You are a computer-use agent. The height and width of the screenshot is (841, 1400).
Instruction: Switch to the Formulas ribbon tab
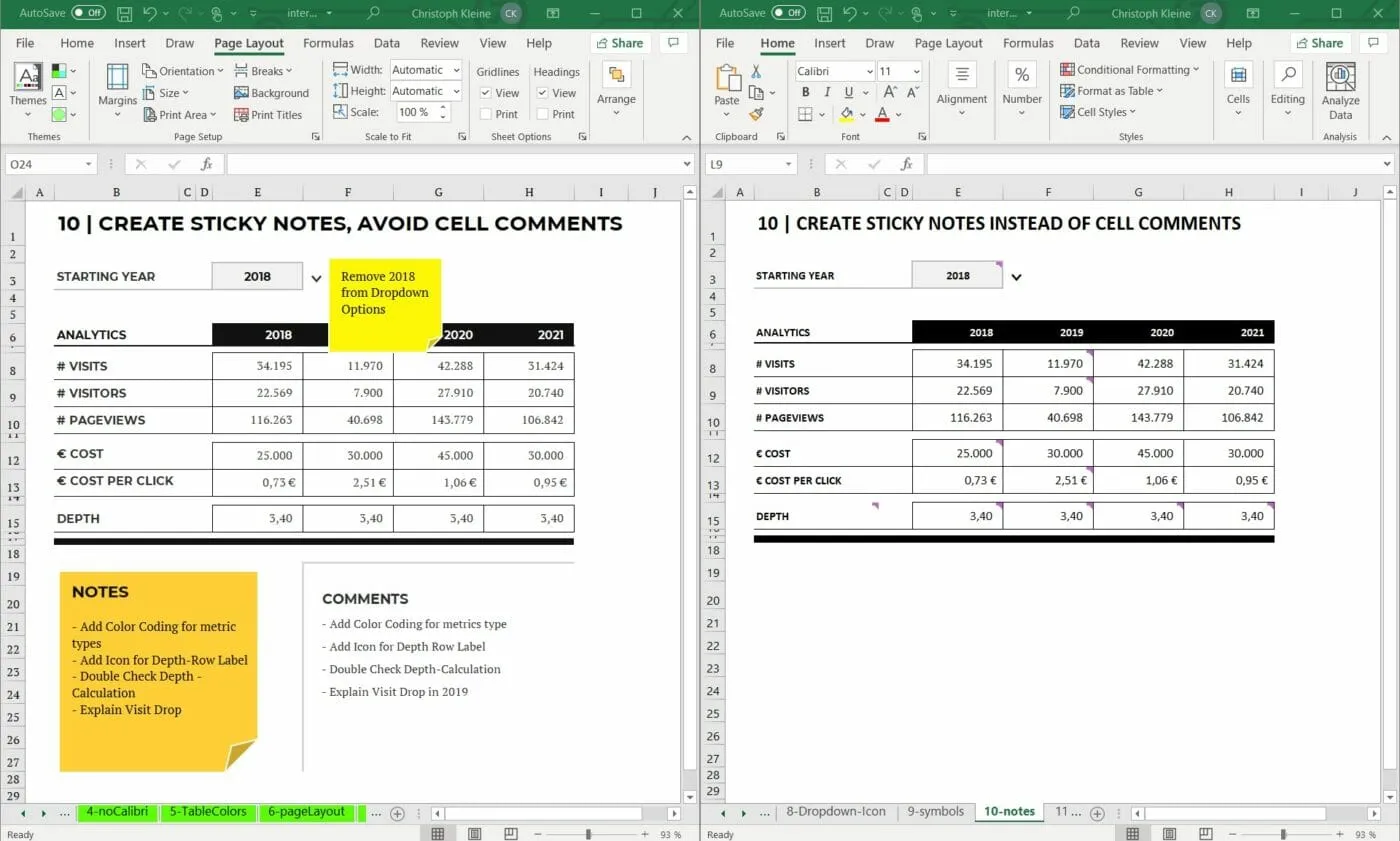click(x=328, y=43)
